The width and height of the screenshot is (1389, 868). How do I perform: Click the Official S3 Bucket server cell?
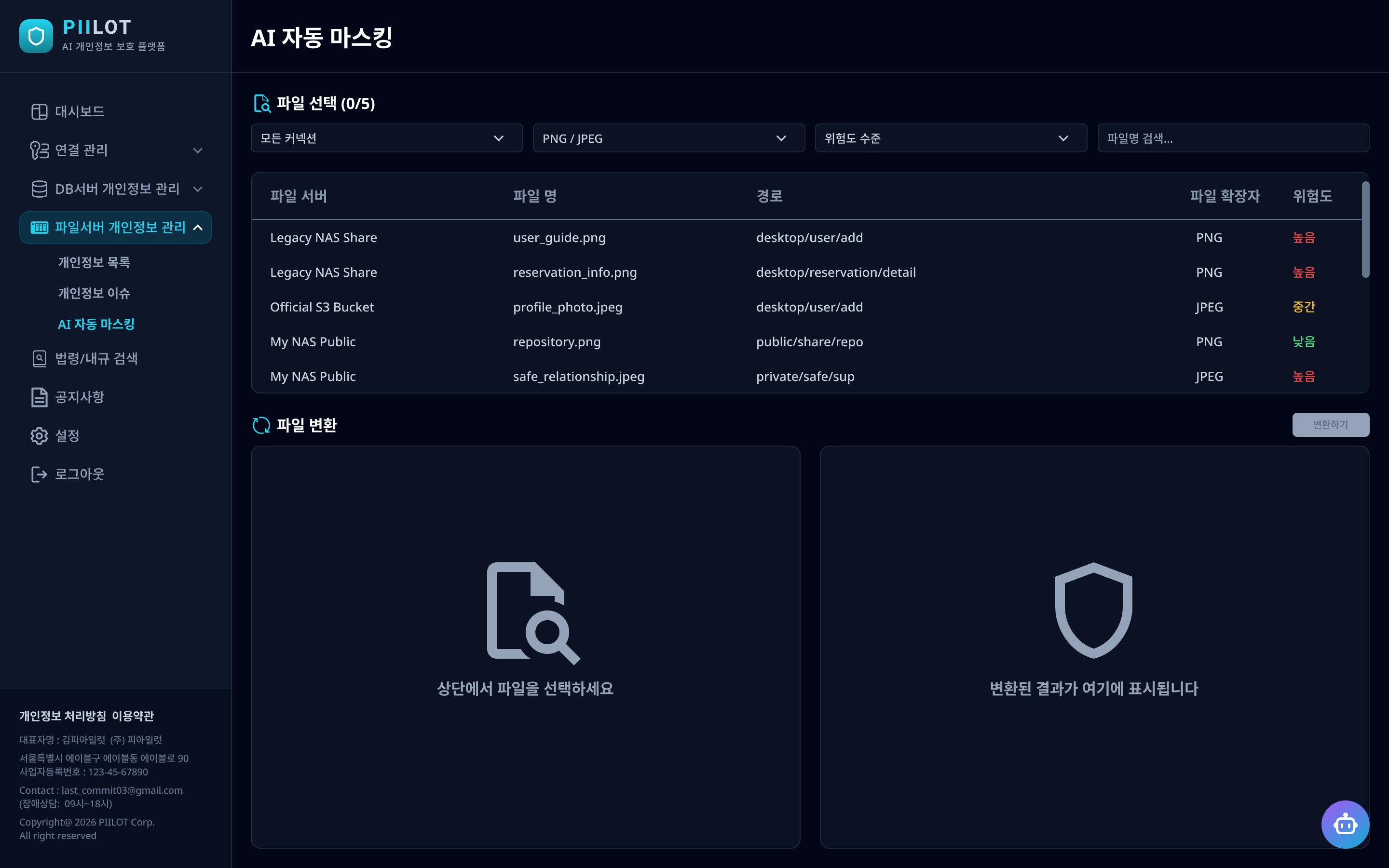coord(322,307)
